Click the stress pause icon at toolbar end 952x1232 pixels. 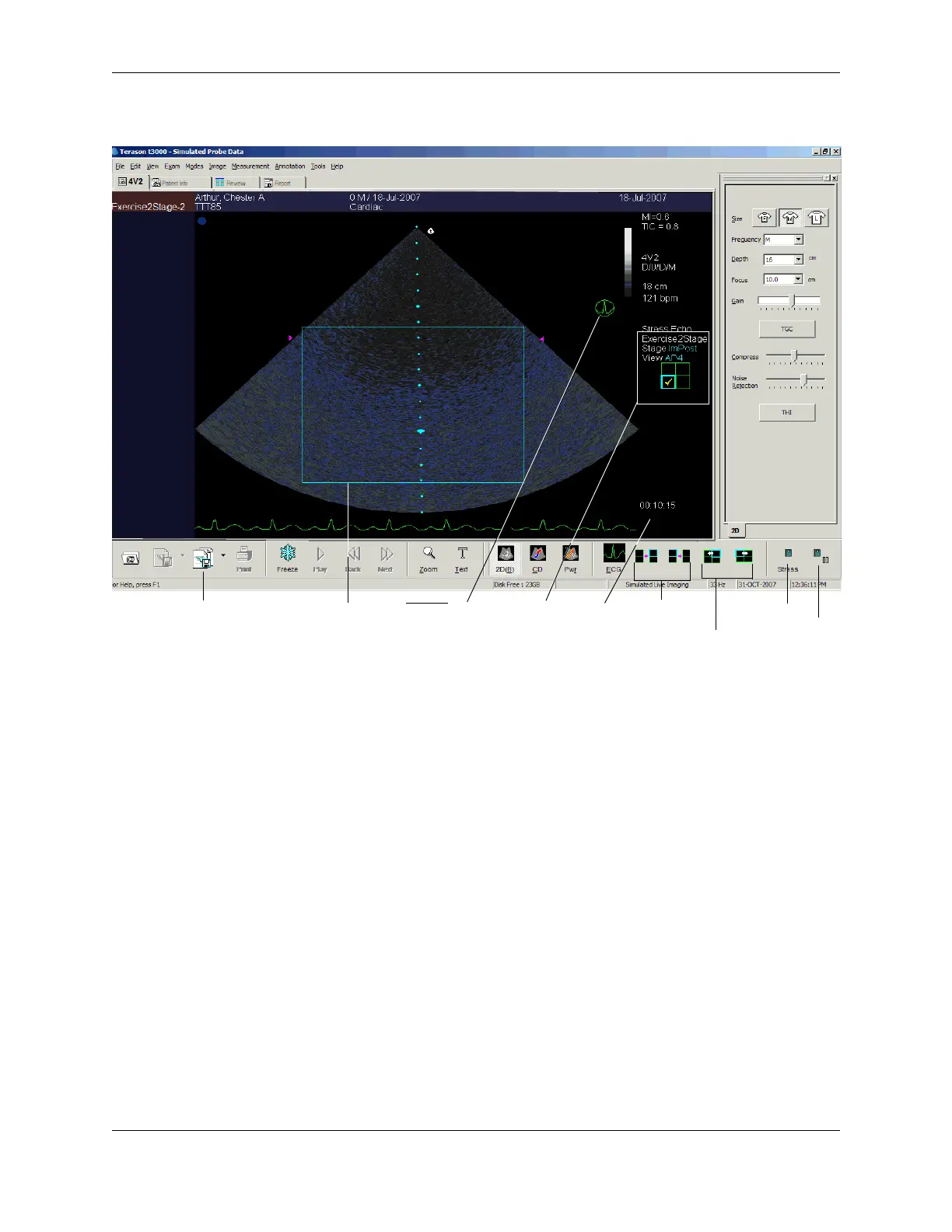(820, 555)
